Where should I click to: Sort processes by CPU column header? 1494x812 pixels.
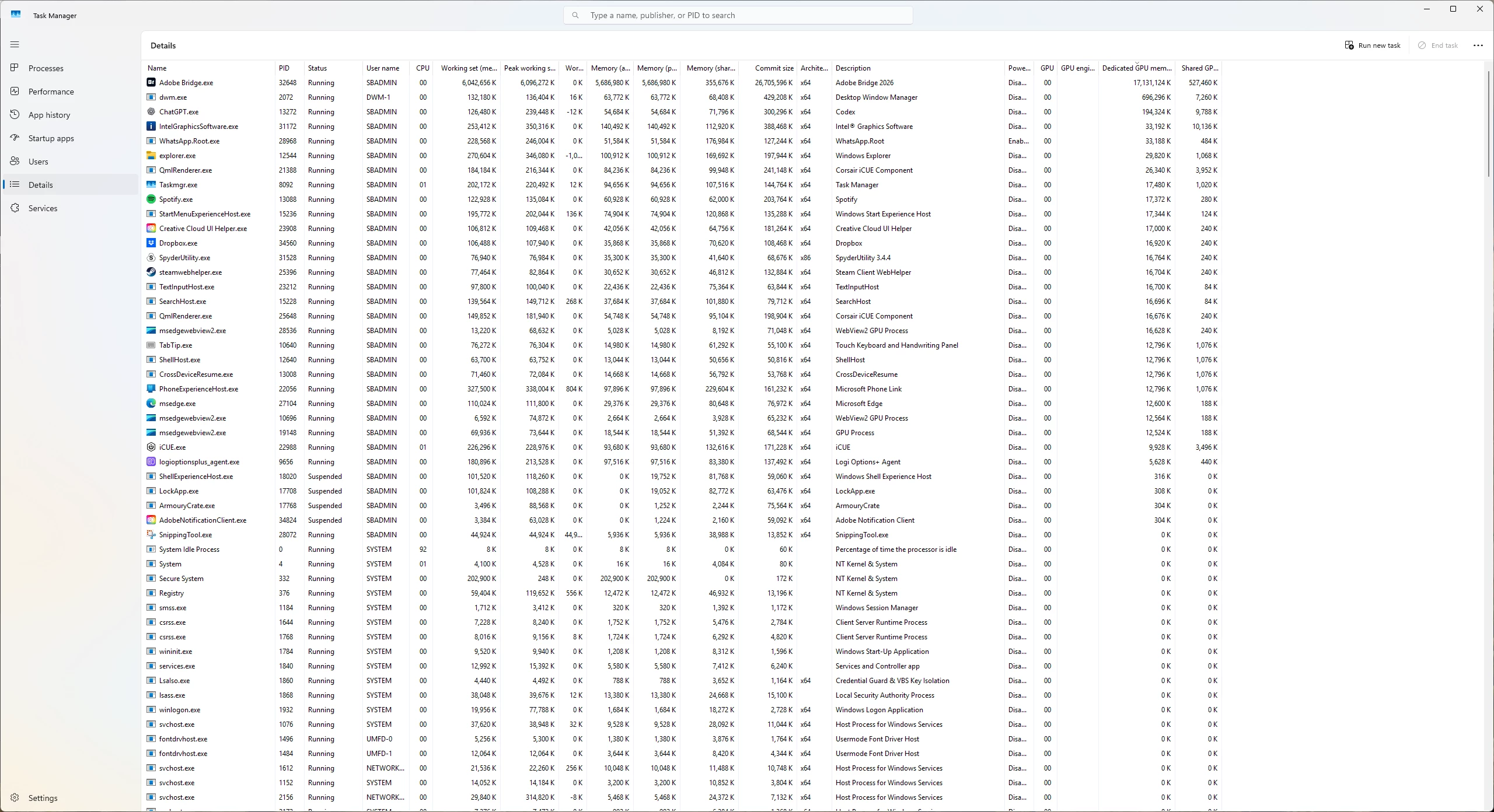[423, 68]
